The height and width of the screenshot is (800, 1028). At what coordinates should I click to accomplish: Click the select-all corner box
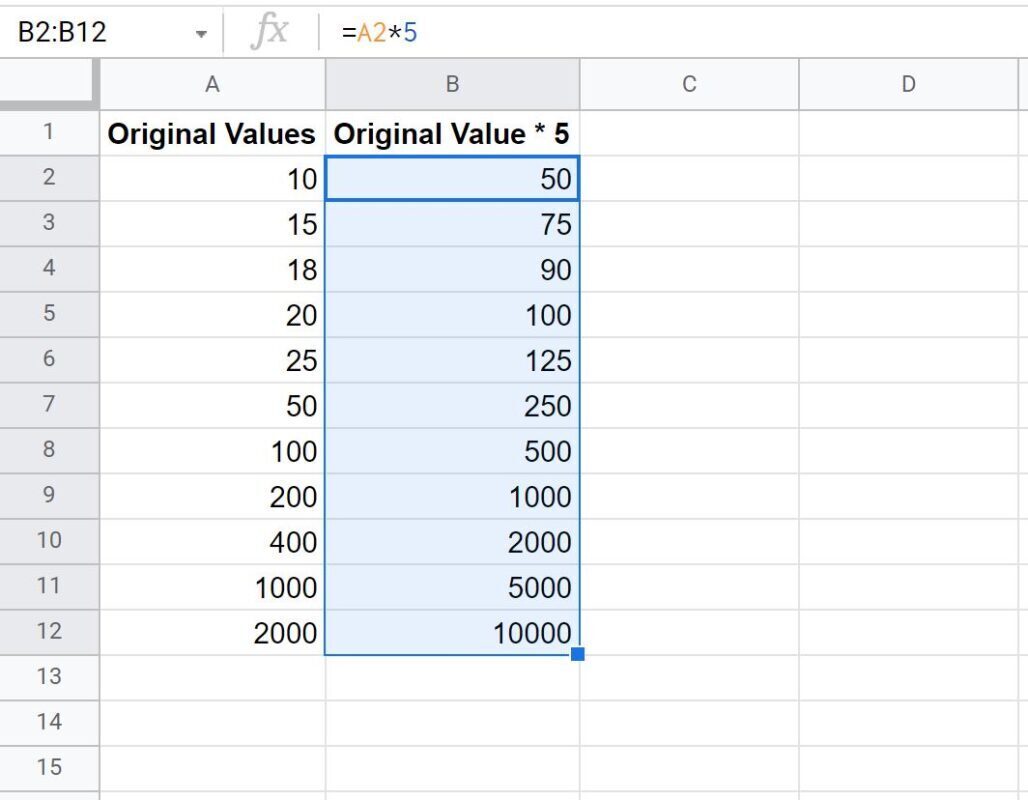click(49, 84)
